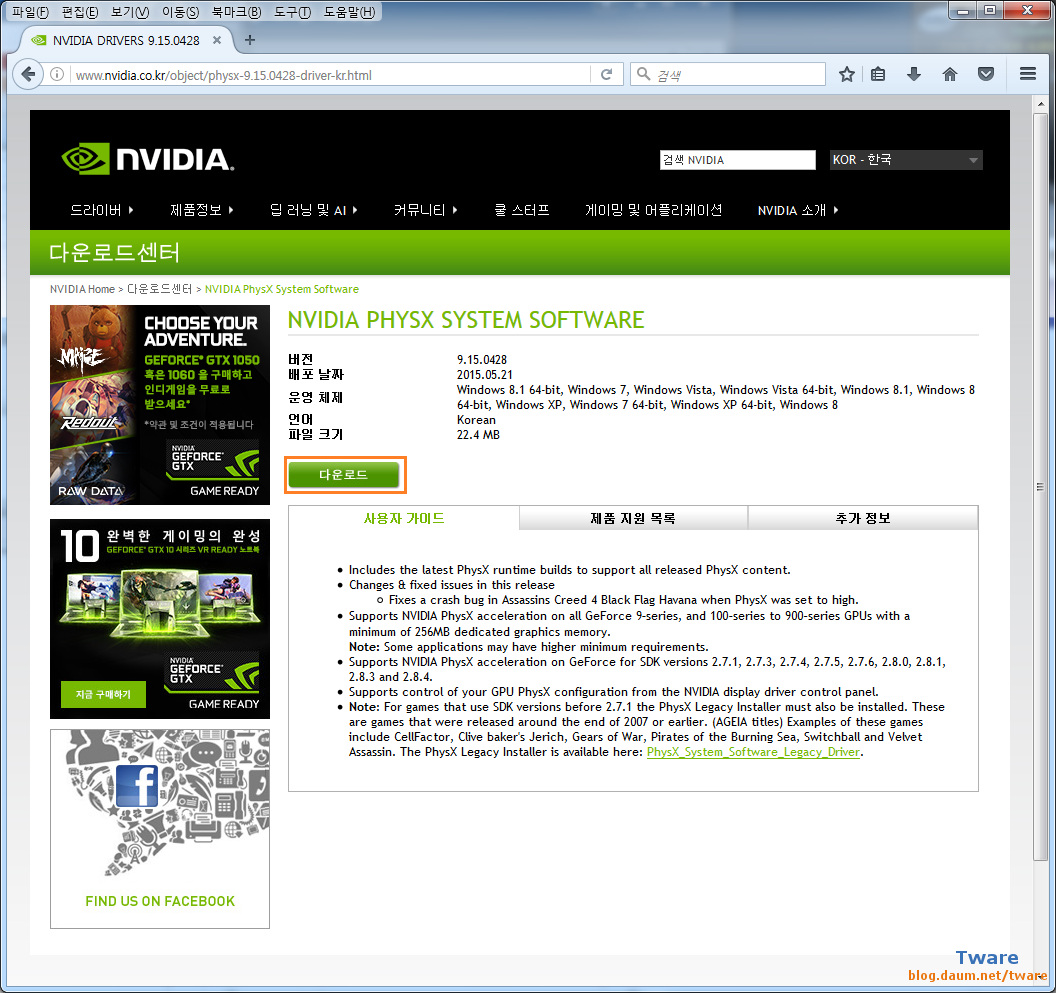The image size is (1056, 993).
Task: Open the 편집(E) menu
Action: coord(79,12)
